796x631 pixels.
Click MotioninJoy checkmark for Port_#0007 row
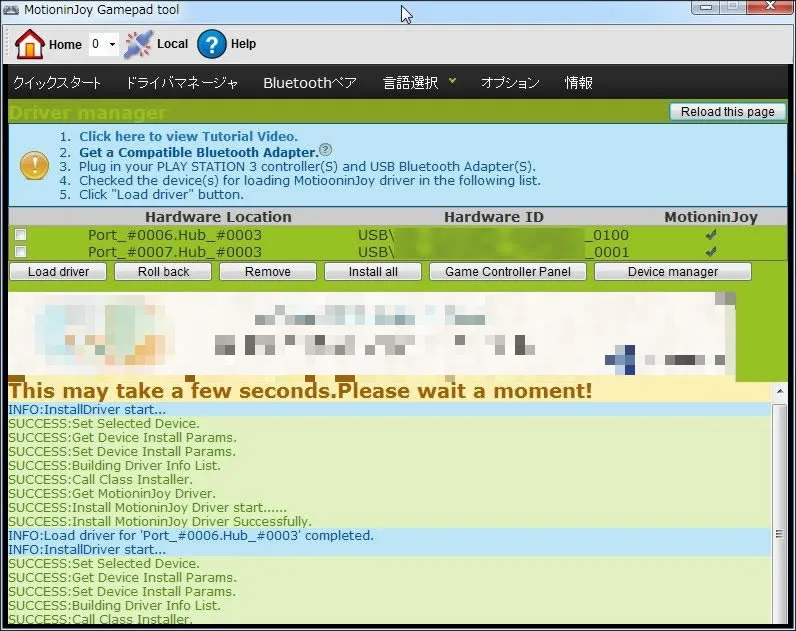[x=711, y=251]
